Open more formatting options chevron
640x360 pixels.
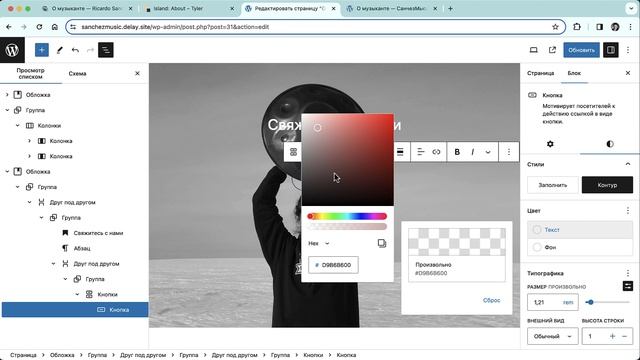coord(488,152)
